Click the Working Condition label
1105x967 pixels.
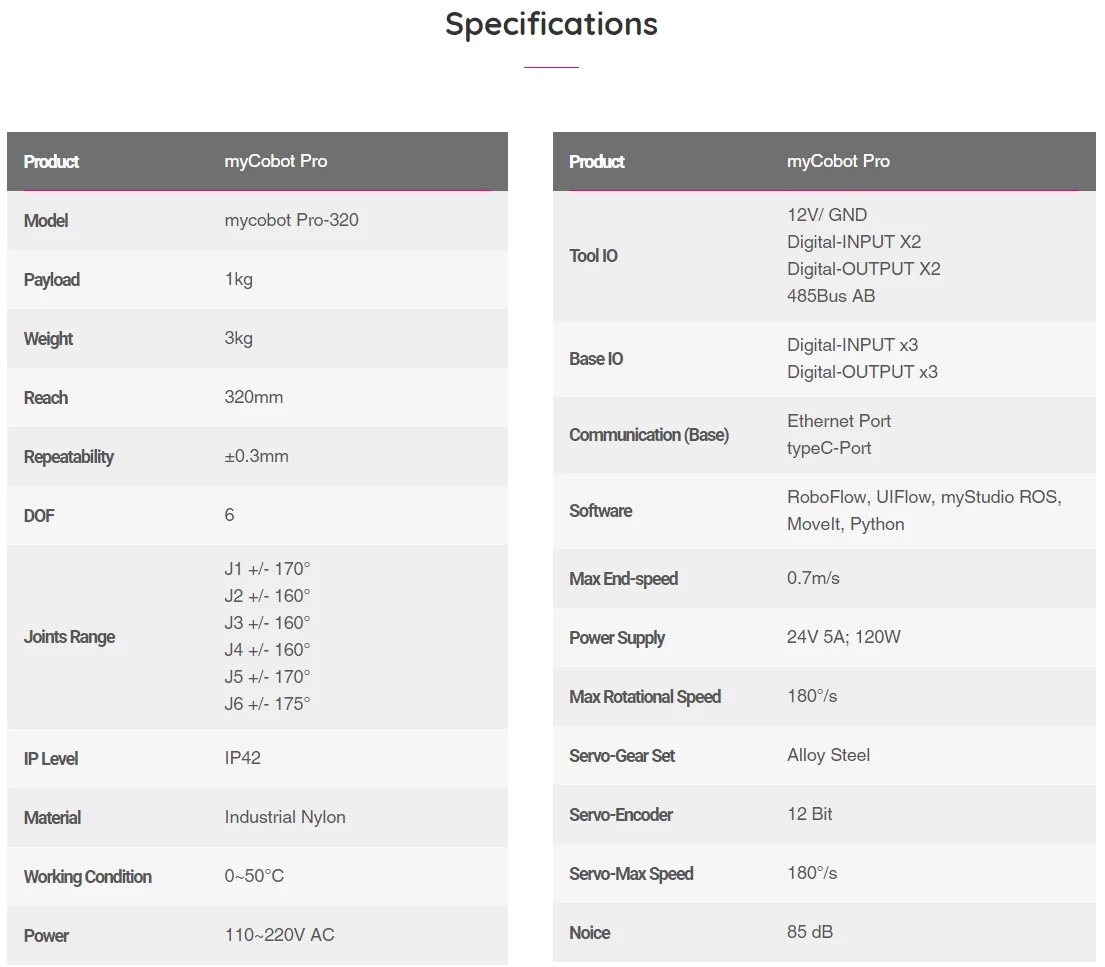(x=88, y=877)
